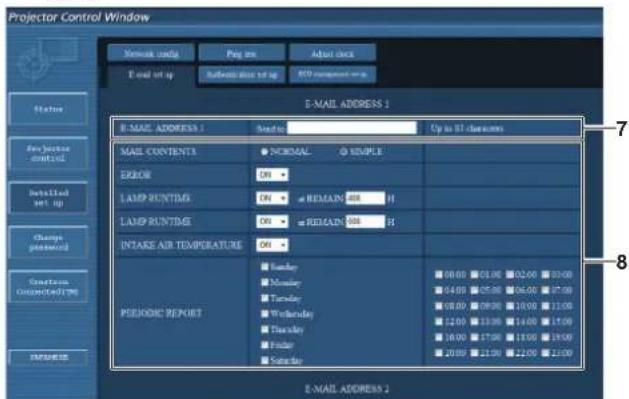Check the 14:00 report time
This screenshot has height=399, width=629.
click(510, 322)
